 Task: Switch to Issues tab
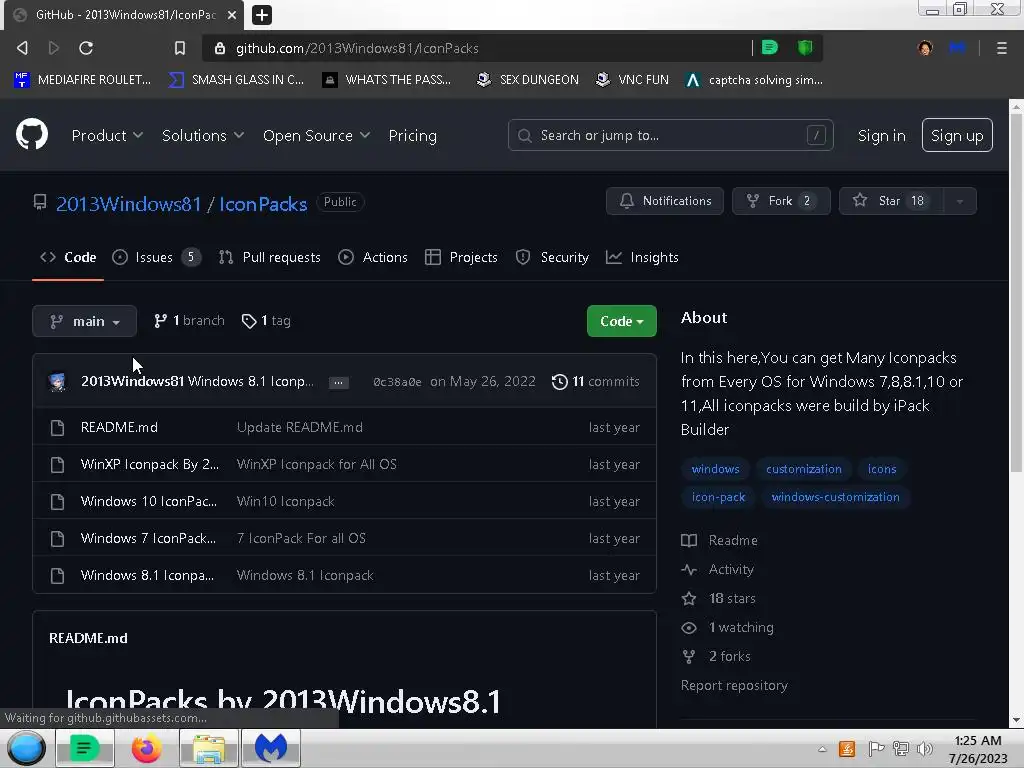pyautogui.click(x=156, y=257)
